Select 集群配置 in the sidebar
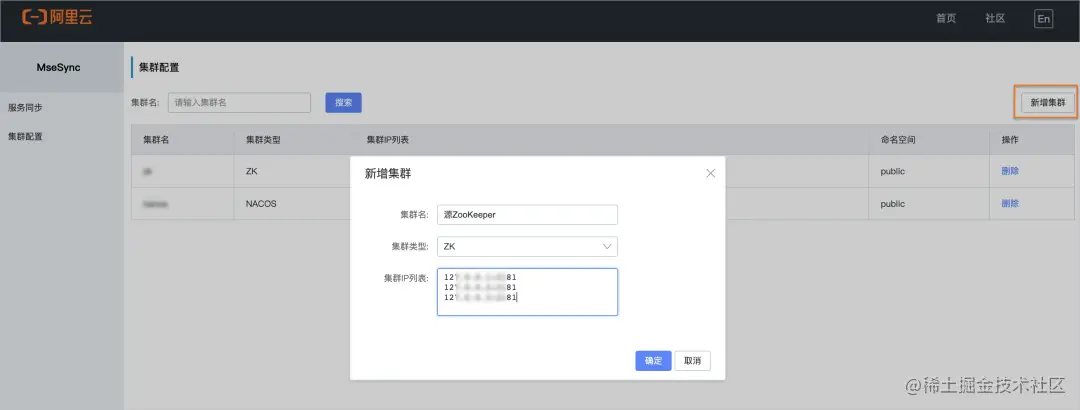Image resolution: width=1080 pixels, height=410 pixels. click(25, 136)
